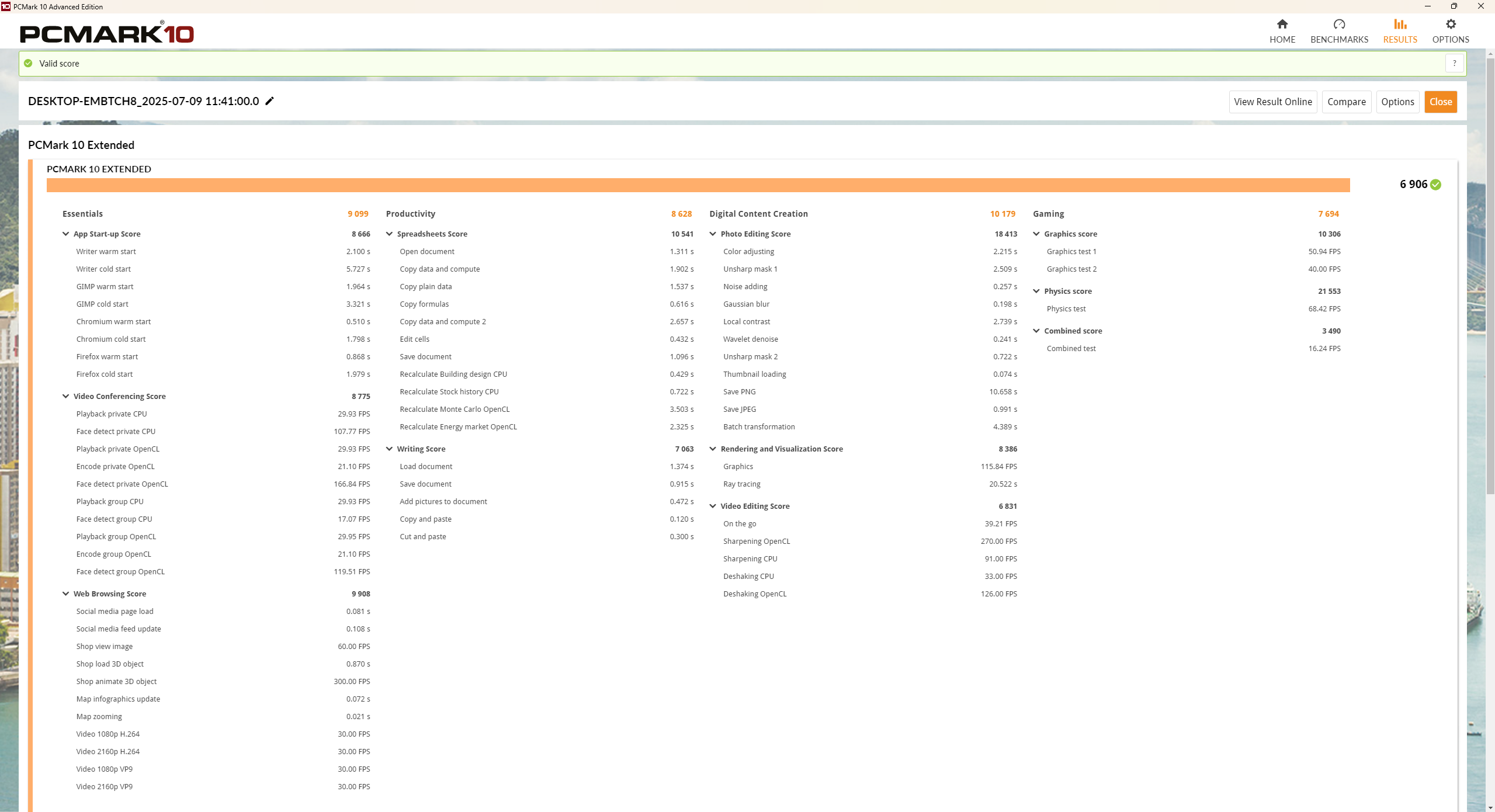Viewport: 1495px width, 812px height.
Task: Collapse the Photo Editing Score group
Action: tap(713, 234)
